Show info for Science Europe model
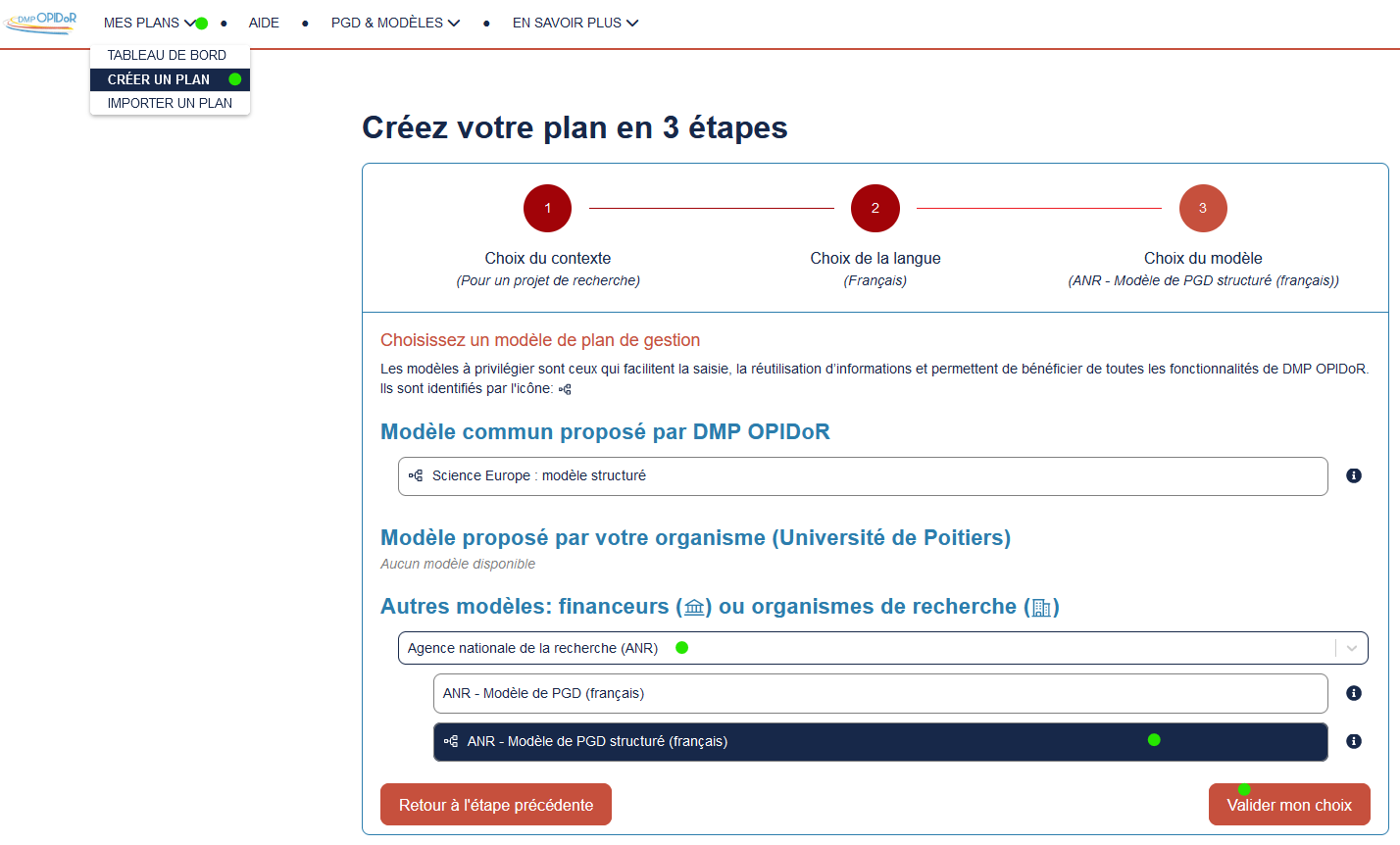Viewport: 1400px width, 845px height. click(x=1354, y=475)
